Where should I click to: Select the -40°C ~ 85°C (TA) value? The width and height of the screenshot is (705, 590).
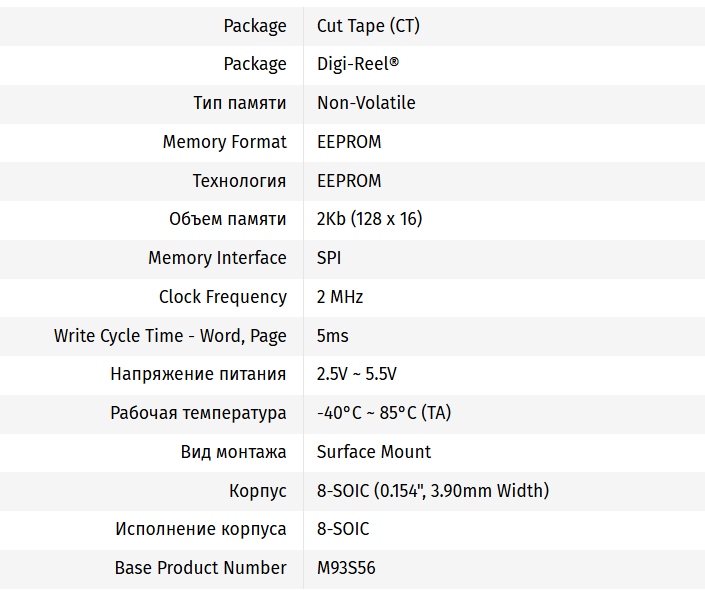(x=384, y=413)
